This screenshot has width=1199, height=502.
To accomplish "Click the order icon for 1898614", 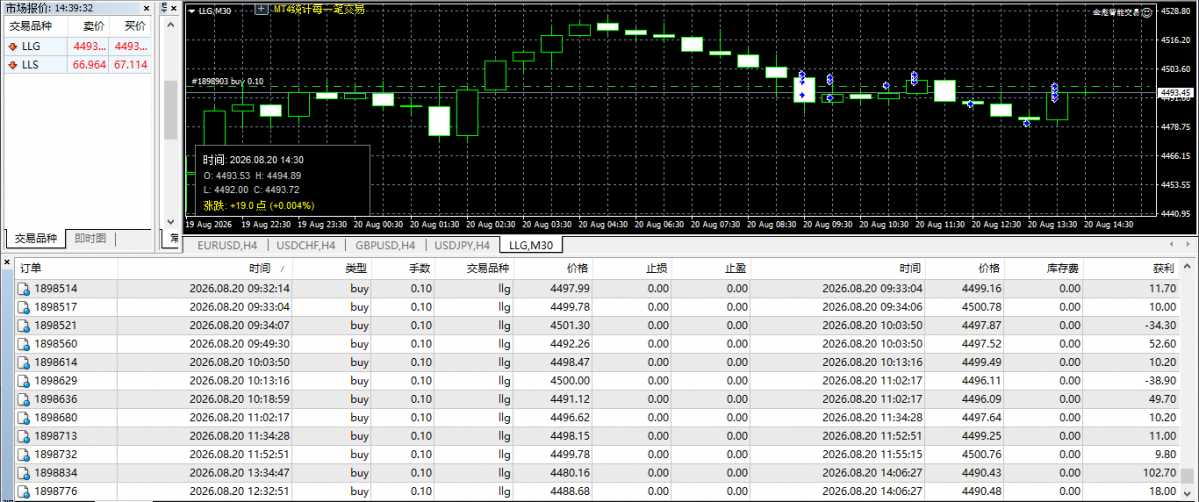I will pos(24,362).
